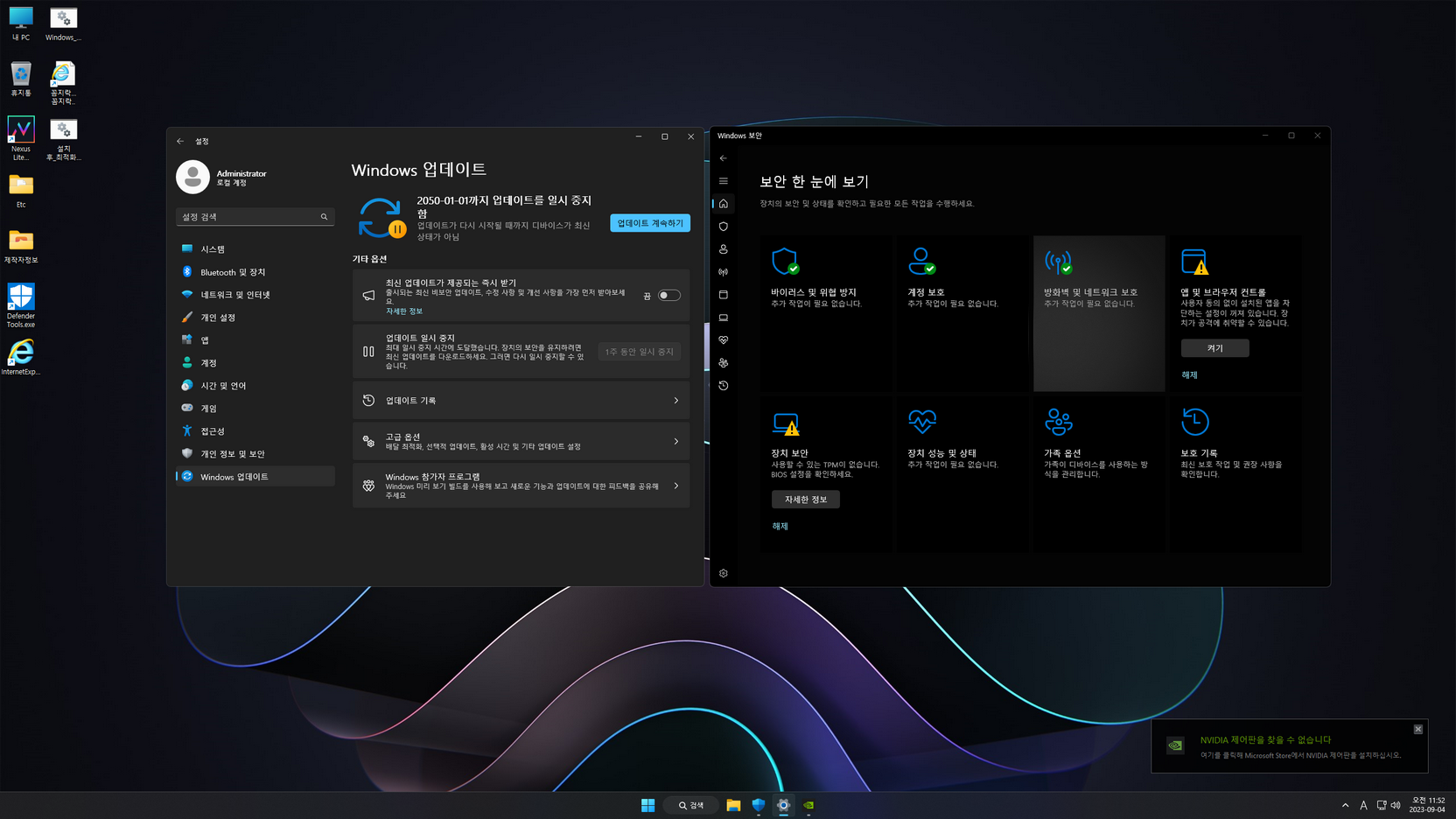Open 검색 box on the taskbar
The width and height of the screenshot is (1456, 819).
(x=691, y=805)
